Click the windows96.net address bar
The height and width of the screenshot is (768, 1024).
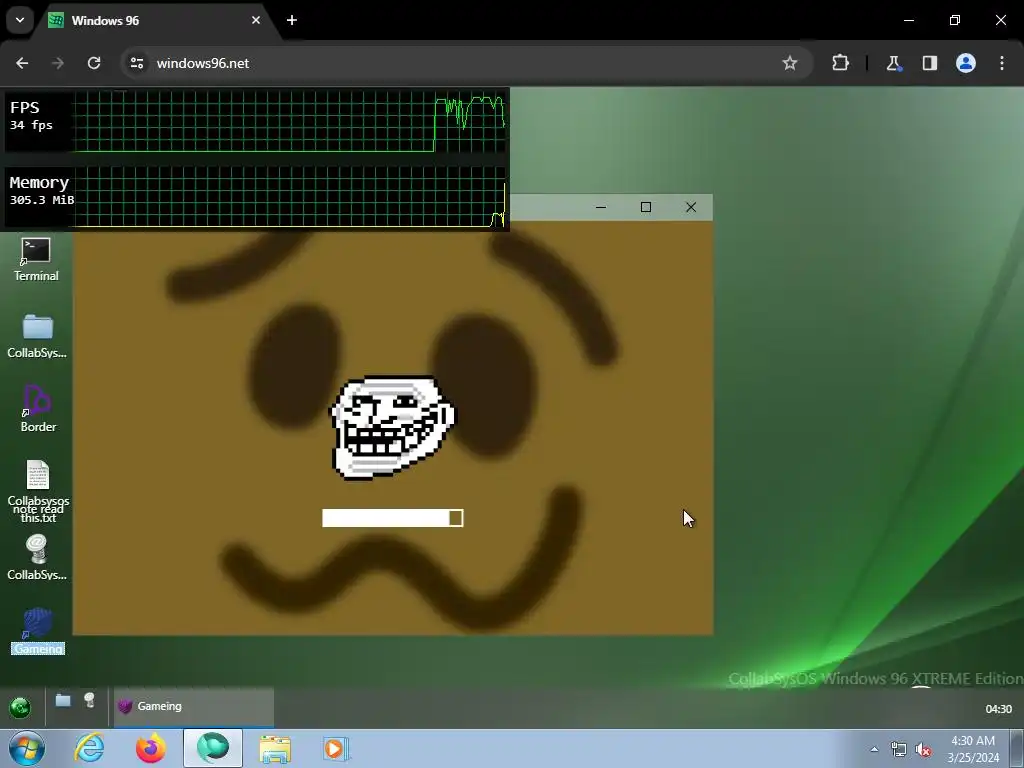[x=467, y=63]
